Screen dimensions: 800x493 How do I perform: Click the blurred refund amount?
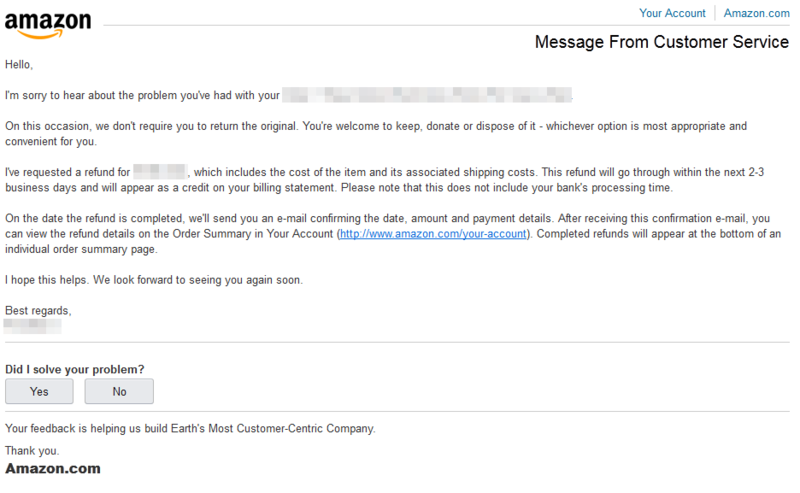point(160,171)
